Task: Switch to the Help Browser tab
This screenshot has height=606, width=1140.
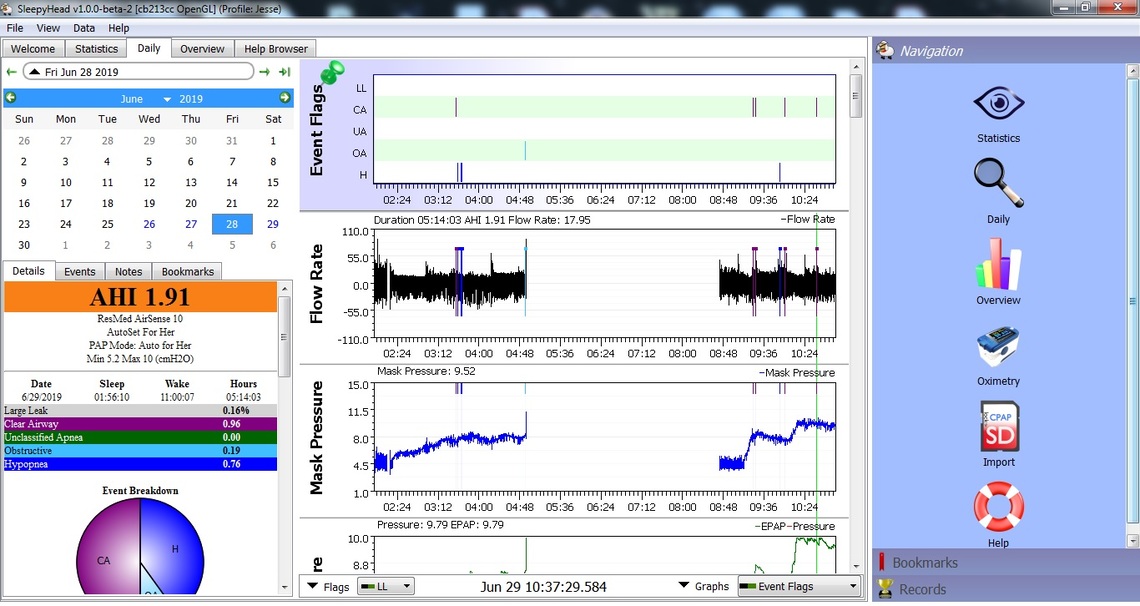Action: [x=276, y=49]
